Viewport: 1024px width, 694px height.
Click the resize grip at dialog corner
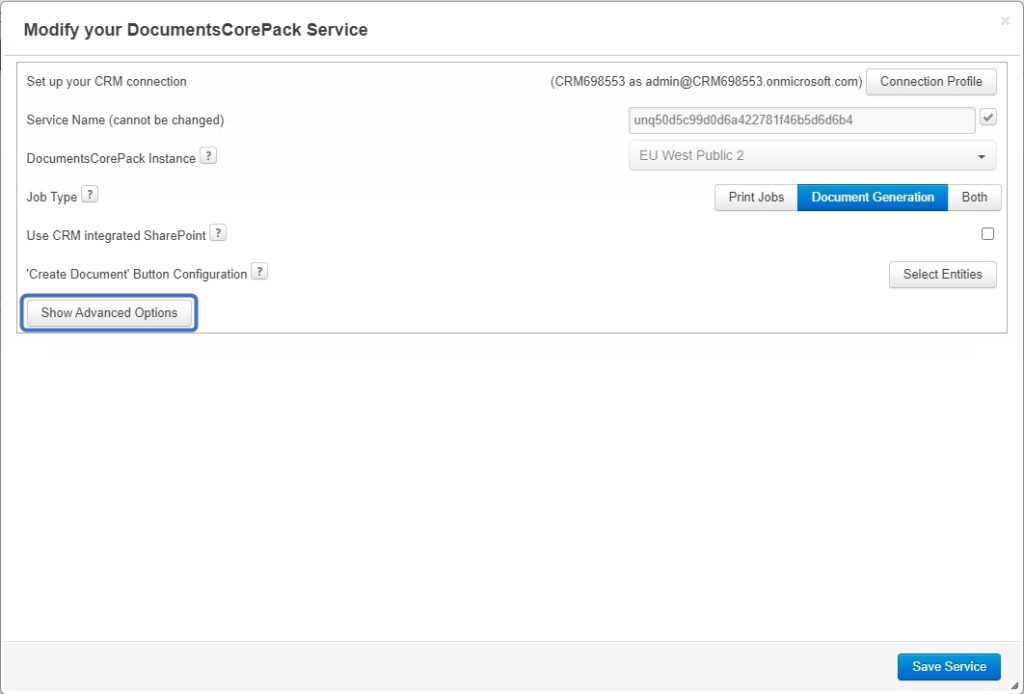tap(1014, 685)
